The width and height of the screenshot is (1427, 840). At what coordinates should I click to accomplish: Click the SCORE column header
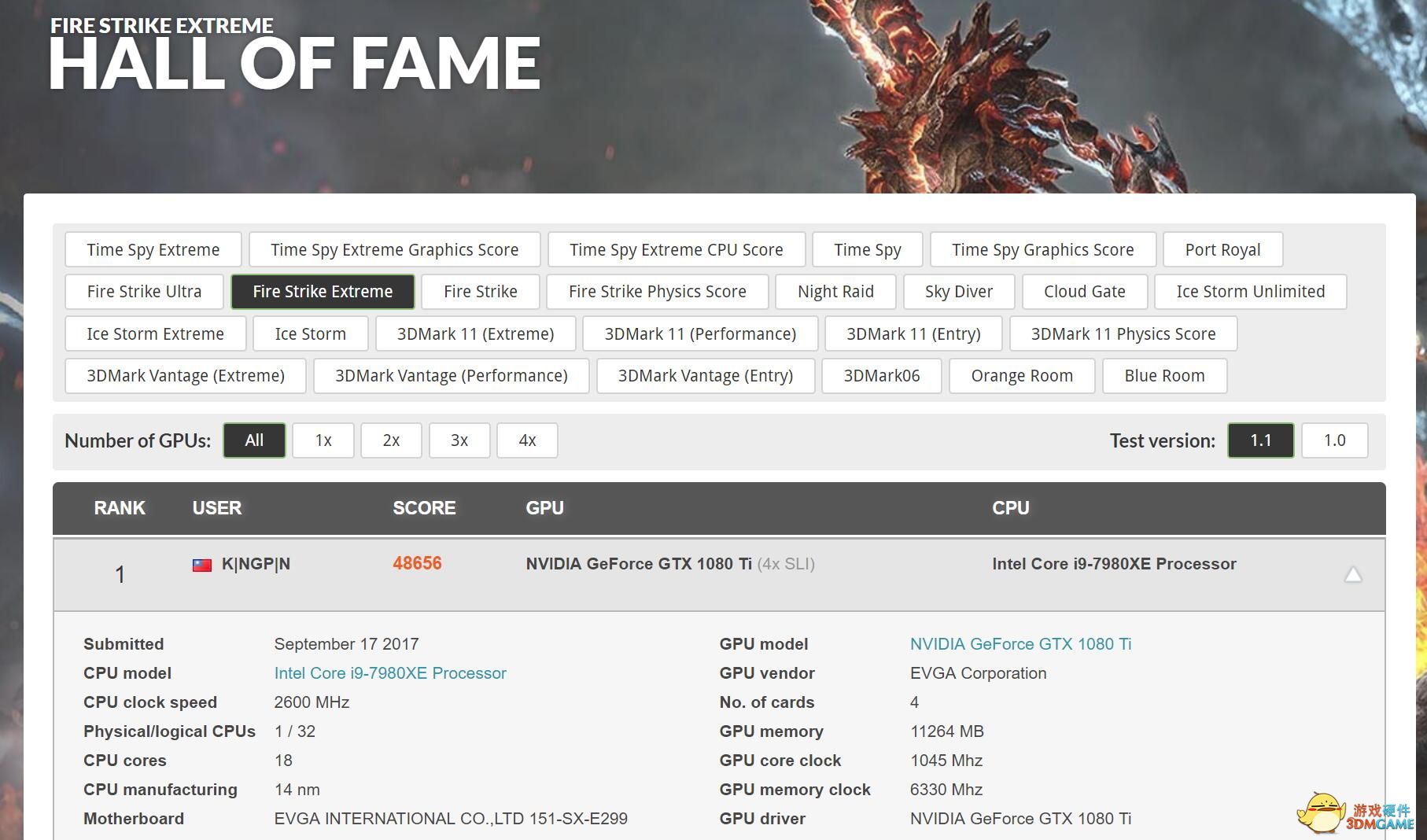click(x=424, y=508)
